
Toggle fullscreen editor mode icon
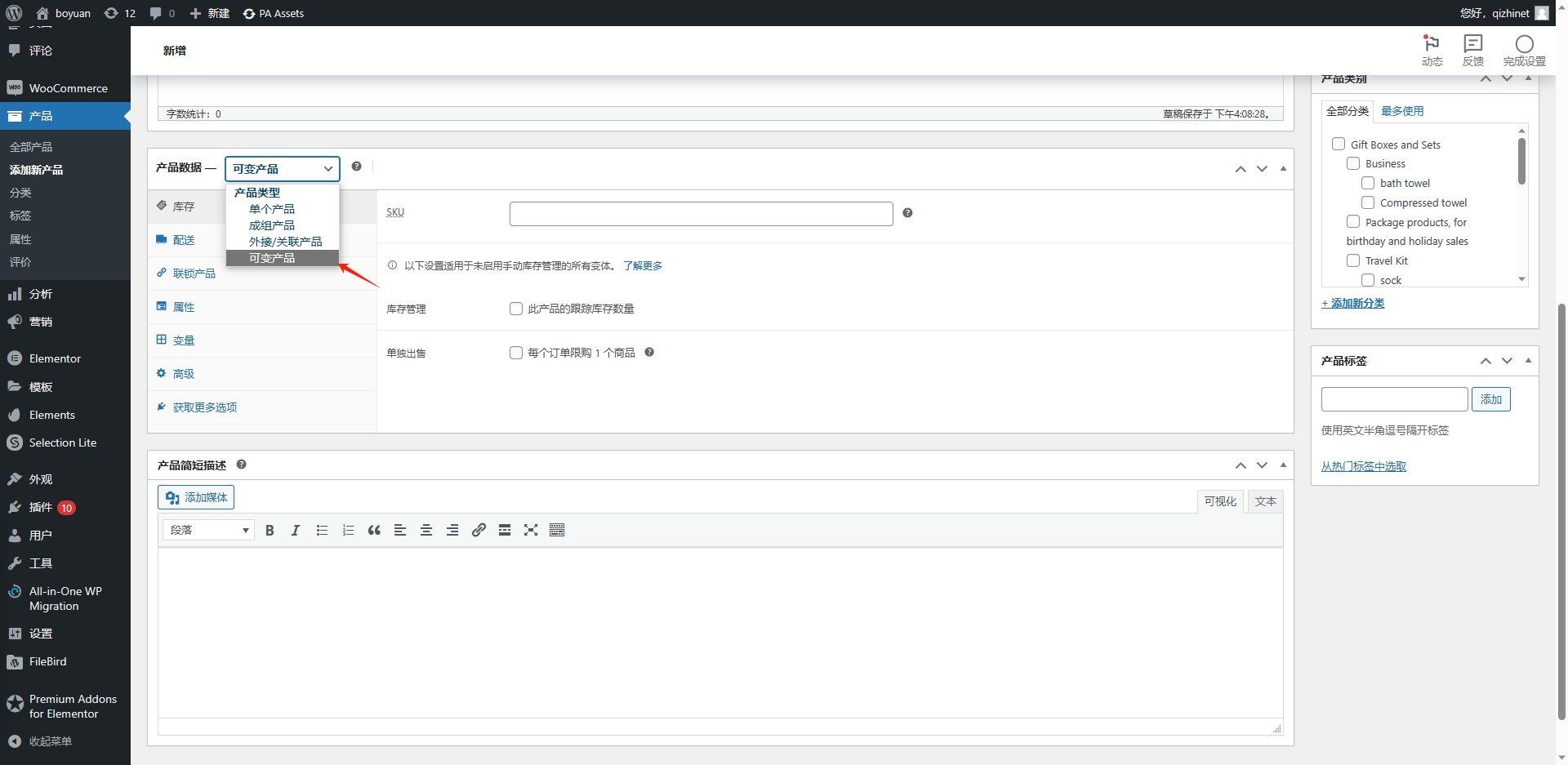pyautogui.click(x=531, y=531)
